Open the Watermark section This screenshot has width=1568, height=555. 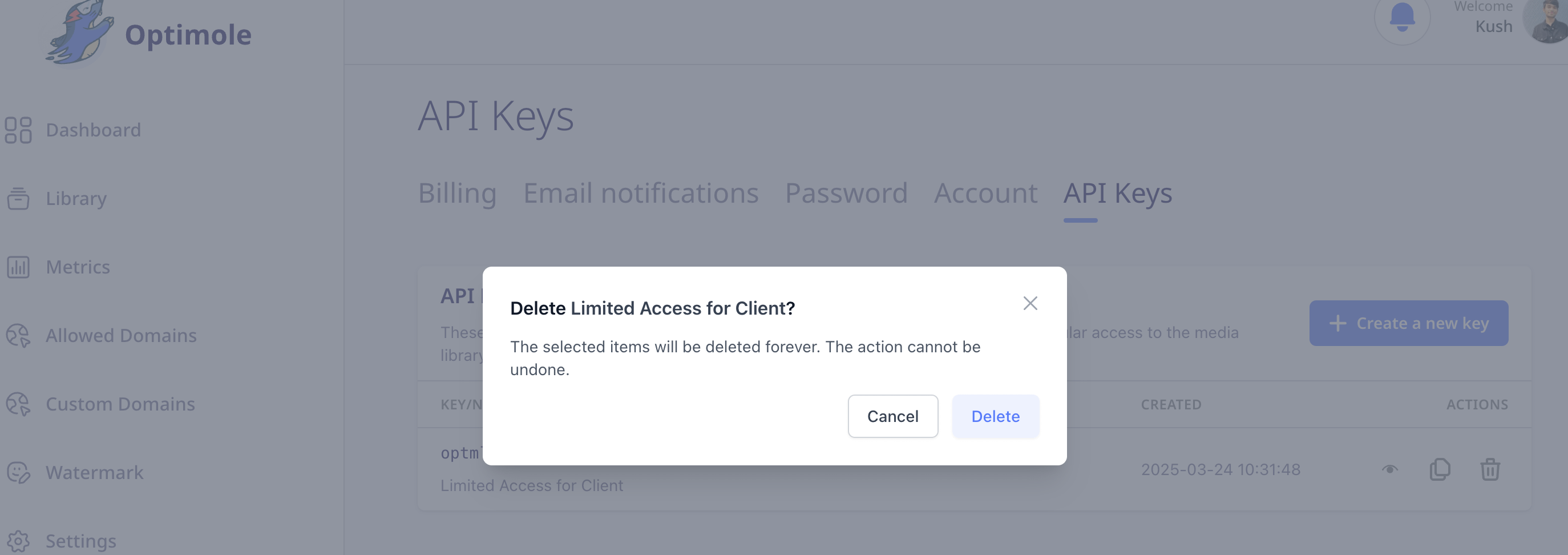point(94,473)
